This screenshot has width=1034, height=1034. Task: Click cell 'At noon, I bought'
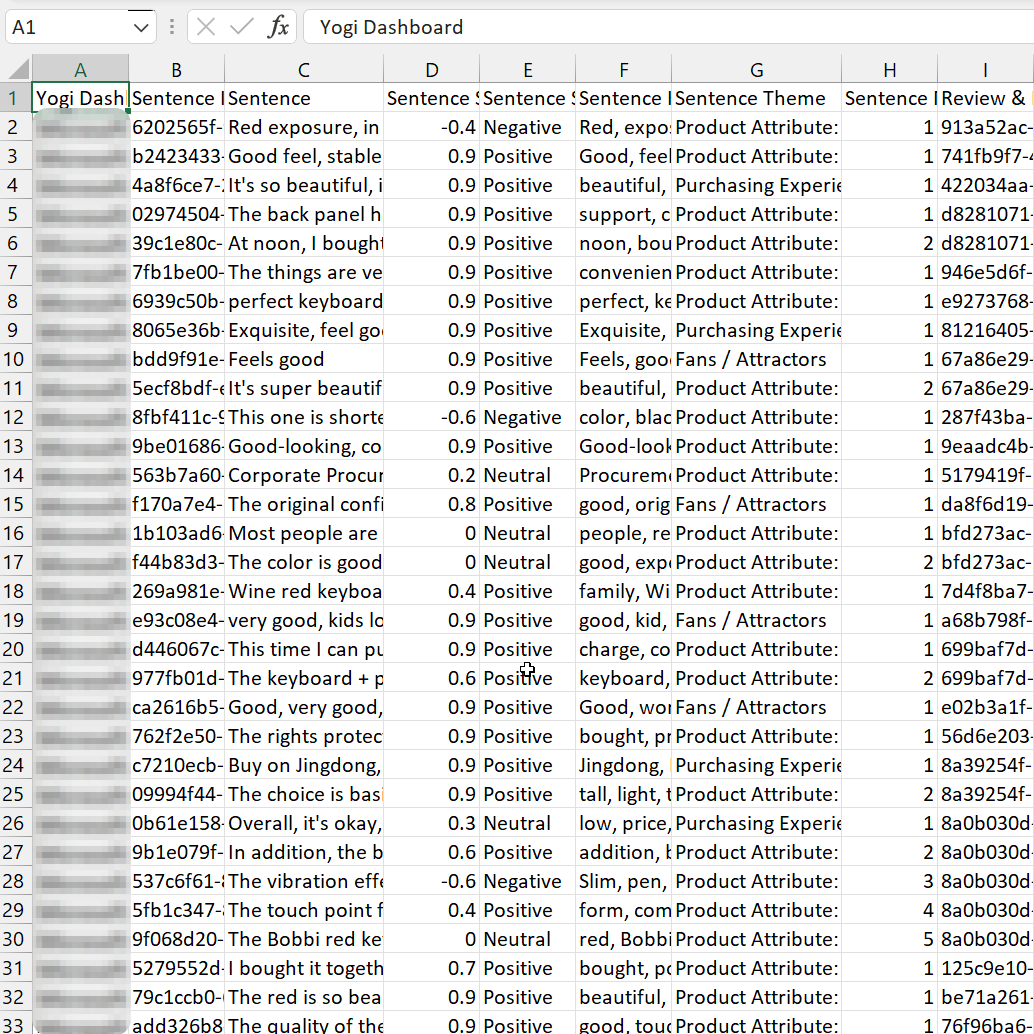[303, 243]
